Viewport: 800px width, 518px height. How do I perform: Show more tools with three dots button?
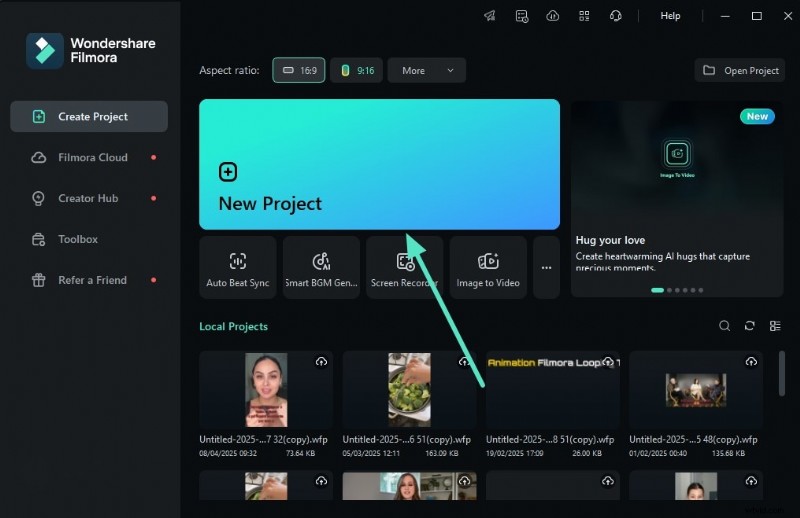546,267
